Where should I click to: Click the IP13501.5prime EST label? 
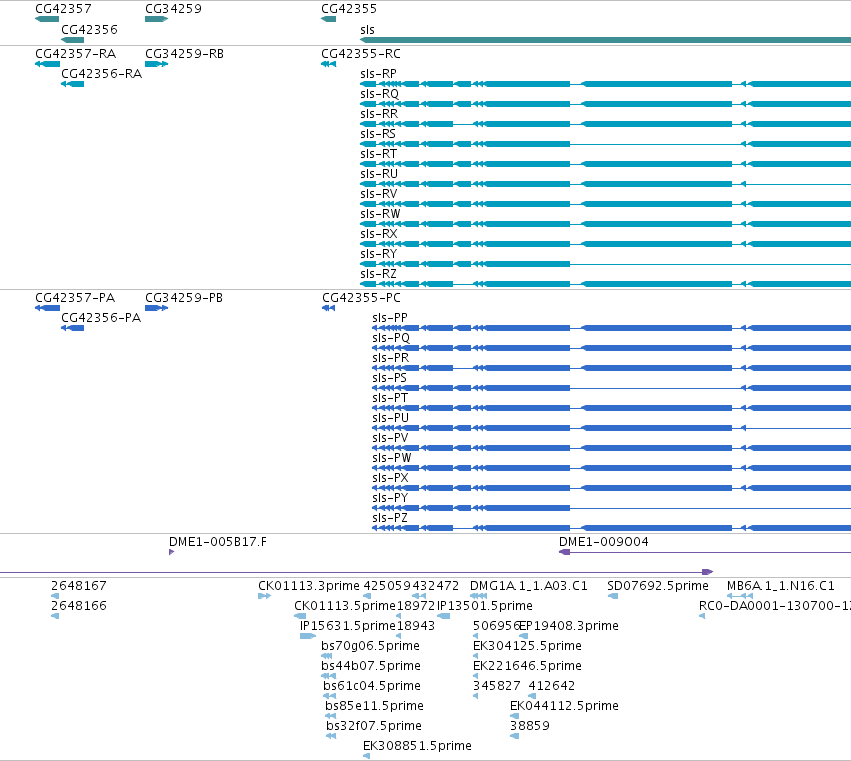485,606
